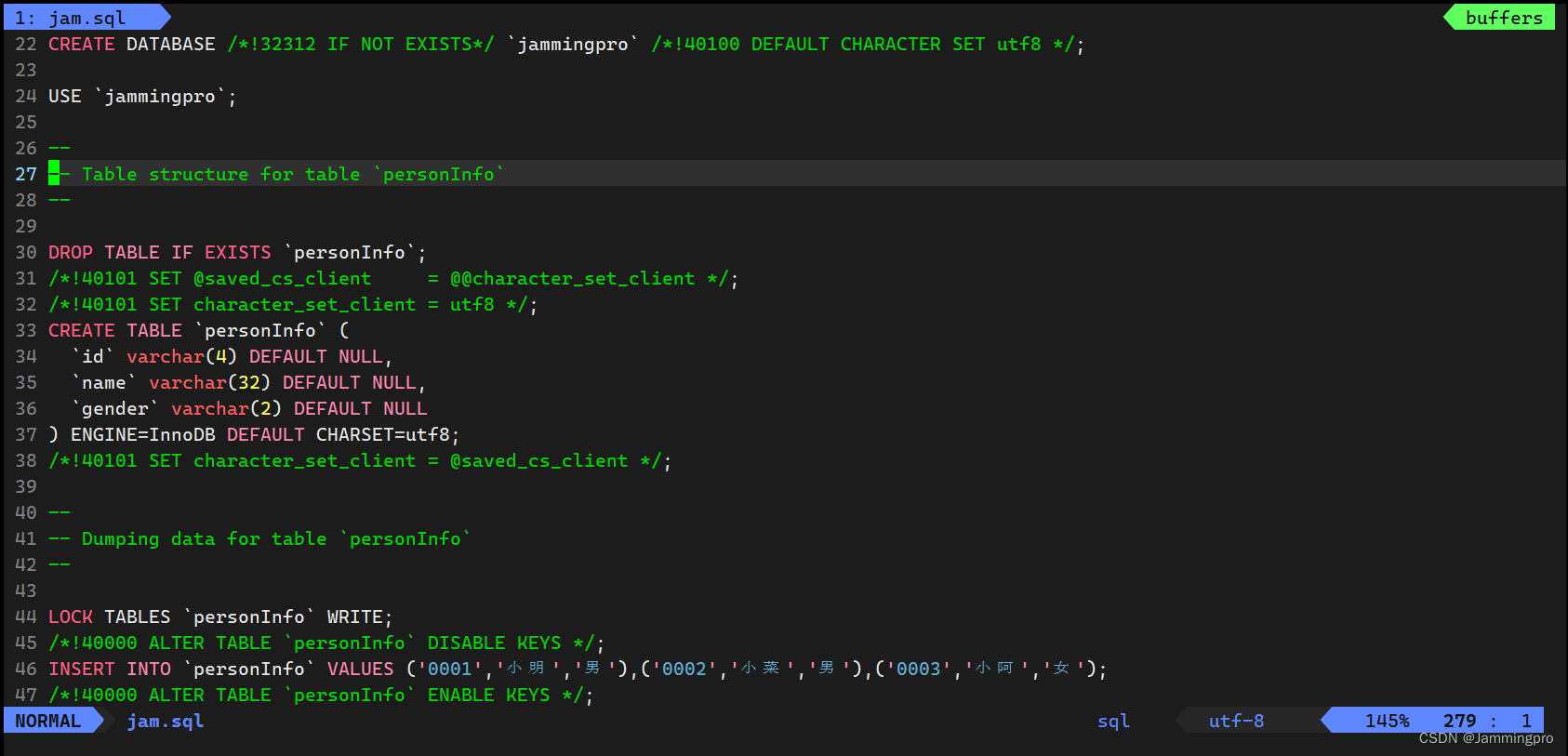
Task: Click the `jammingpro` name on USE line
Action: click(160, 96)
